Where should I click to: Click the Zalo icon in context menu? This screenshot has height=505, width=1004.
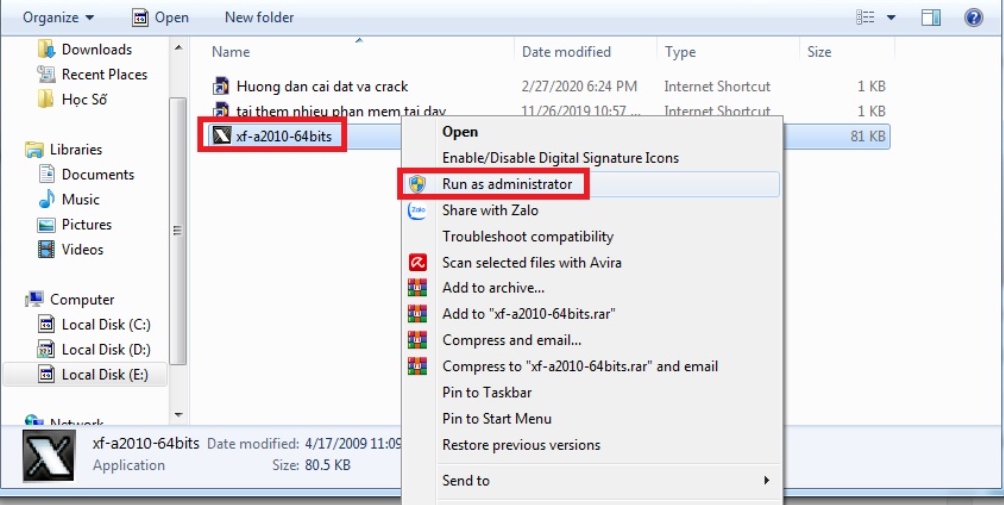[418, 211]
